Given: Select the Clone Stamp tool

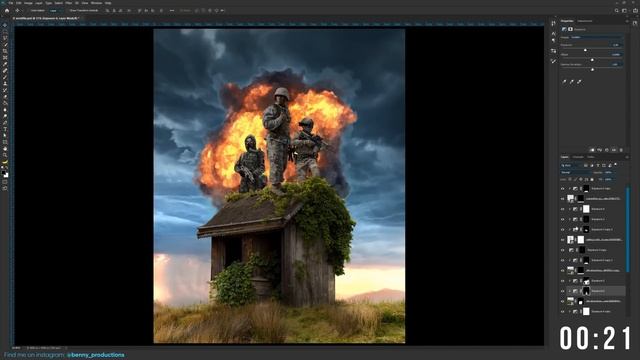Looking at the screenshot, I should [x=5, y=84].
